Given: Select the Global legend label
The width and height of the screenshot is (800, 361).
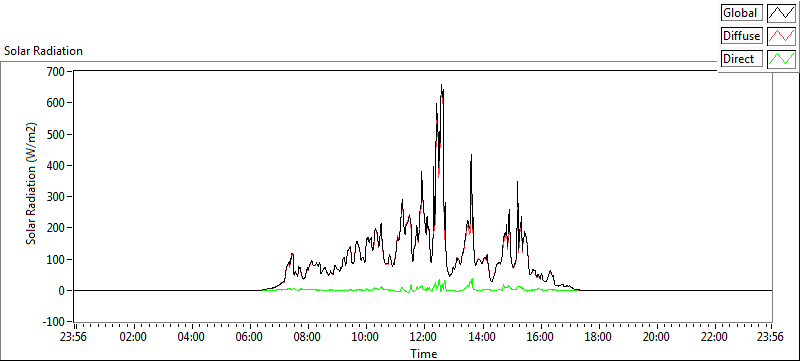Looking at the screenshot, I should (741, 13).
